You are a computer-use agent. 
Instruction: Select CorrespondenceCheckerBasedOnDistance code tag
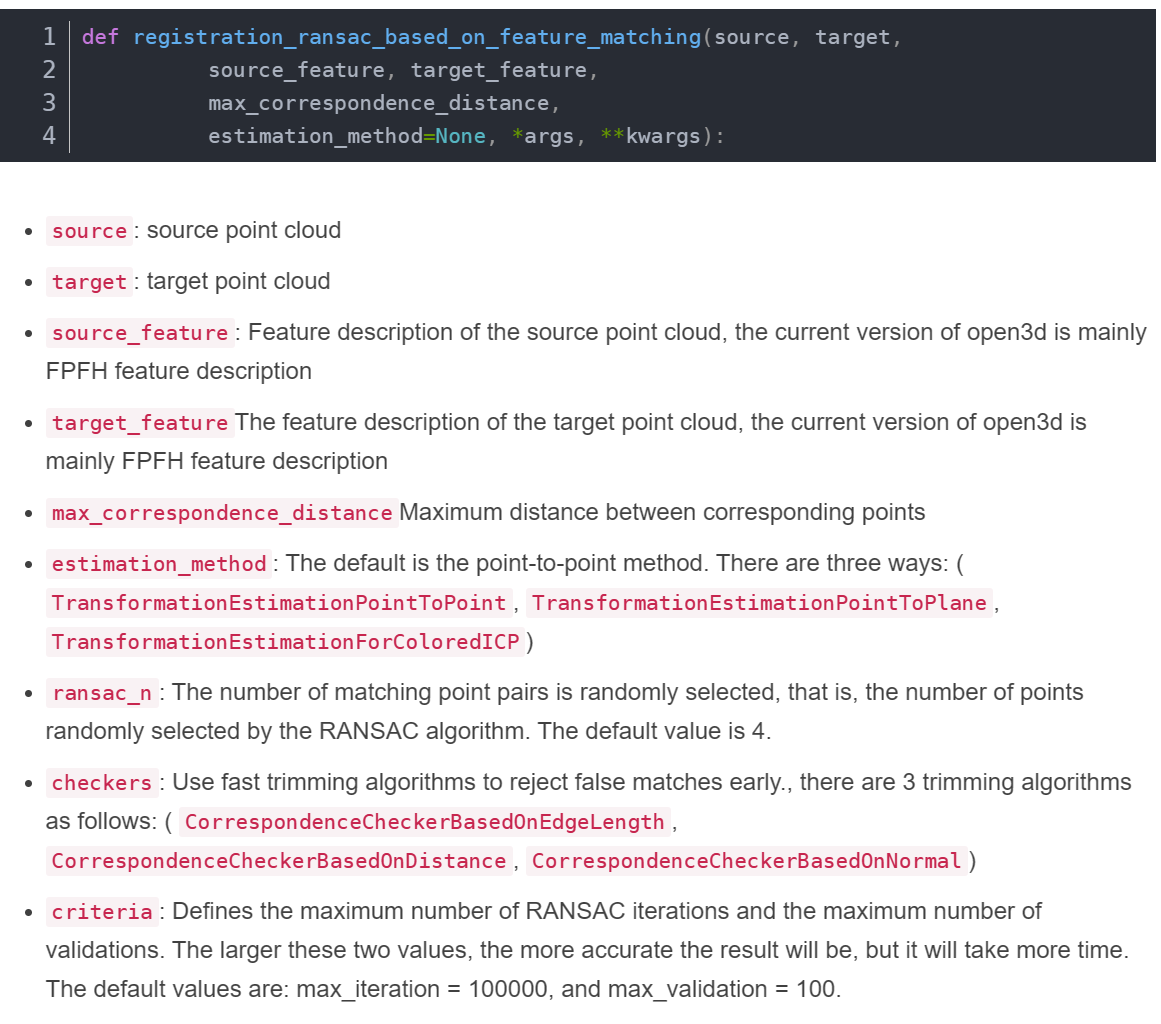(276, 861)
